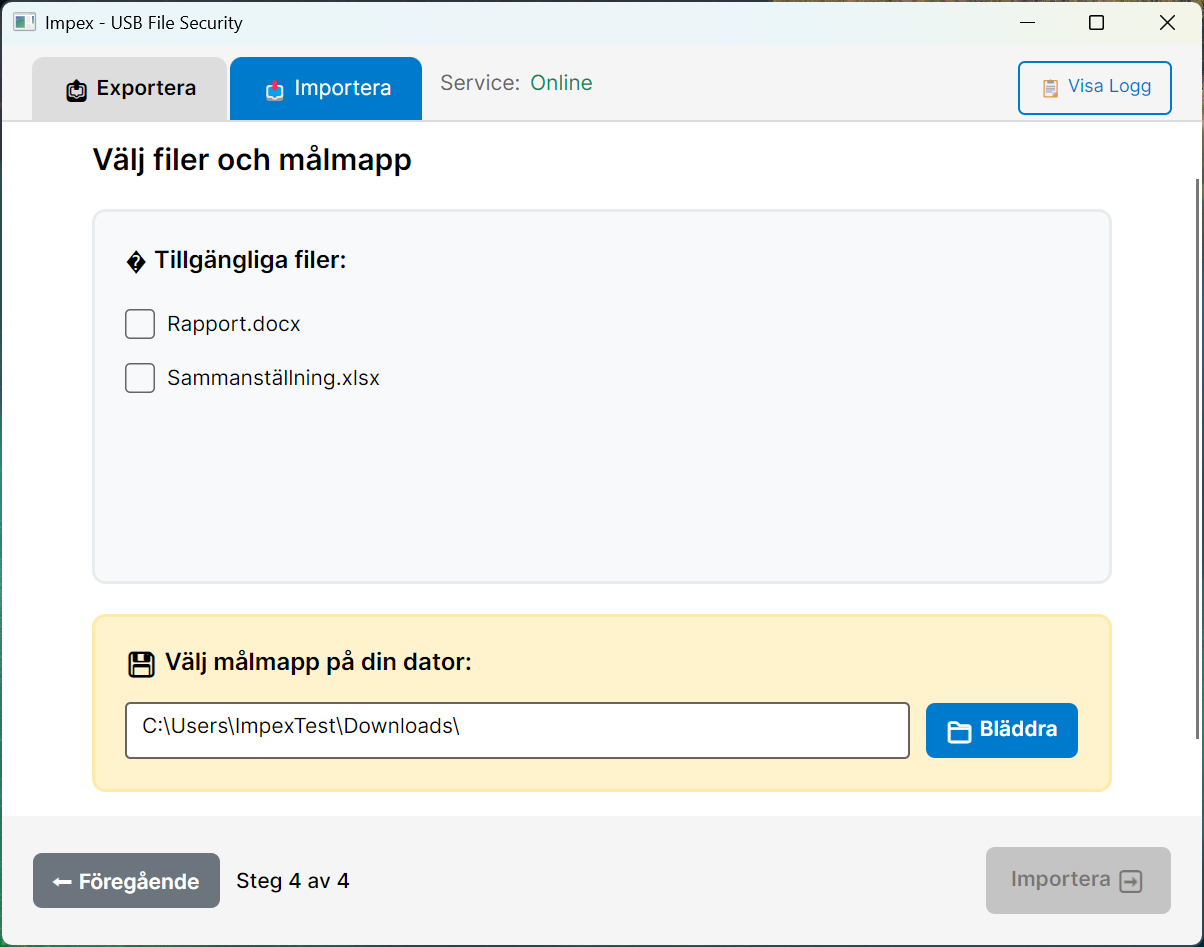
Task: Click the clipboard icon in Visa Logg
Action: click(x=1050, y=88)
